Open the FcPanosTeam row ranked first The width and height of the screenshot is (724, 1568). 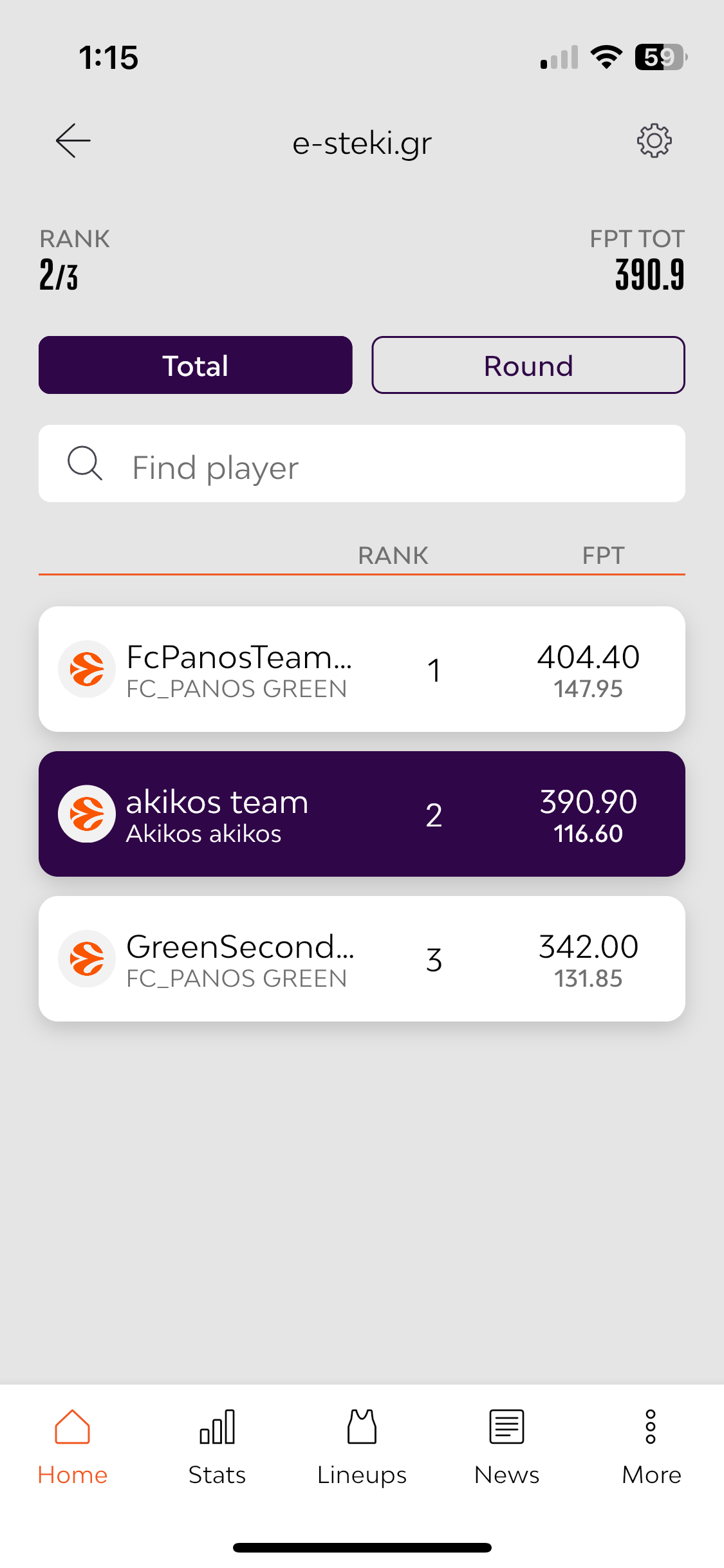[x=362, y=669]
